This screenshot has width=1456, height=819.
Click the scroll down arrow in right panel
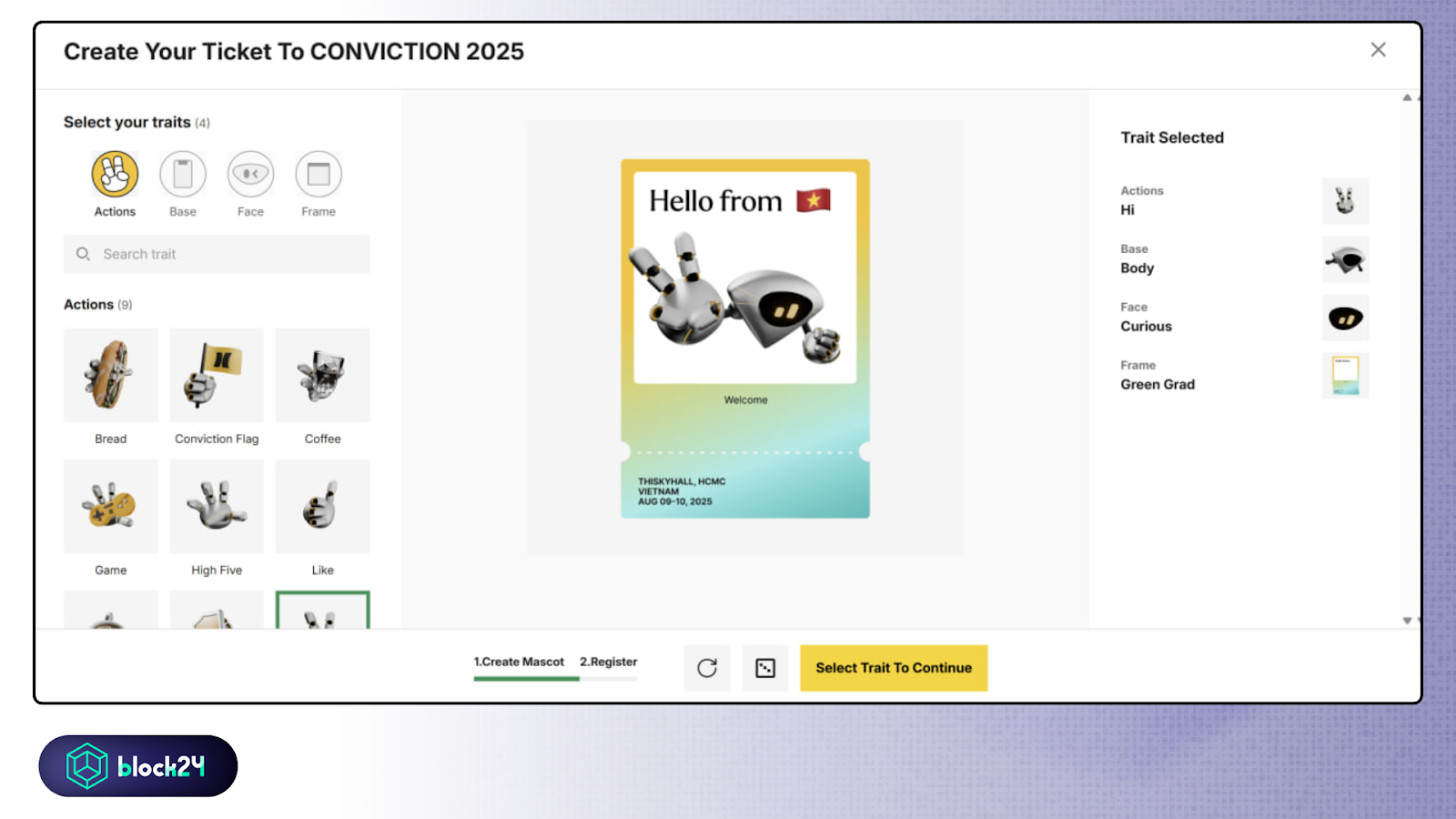(x=1407, y=621)
